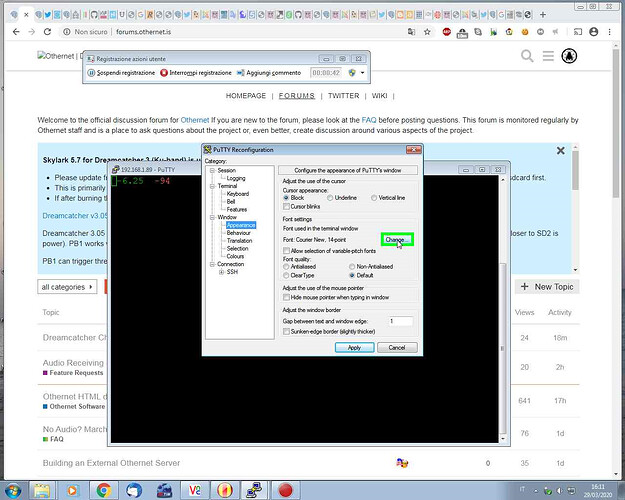
Task: Open the Chrome three-dot menu
Action: point(609,31)
